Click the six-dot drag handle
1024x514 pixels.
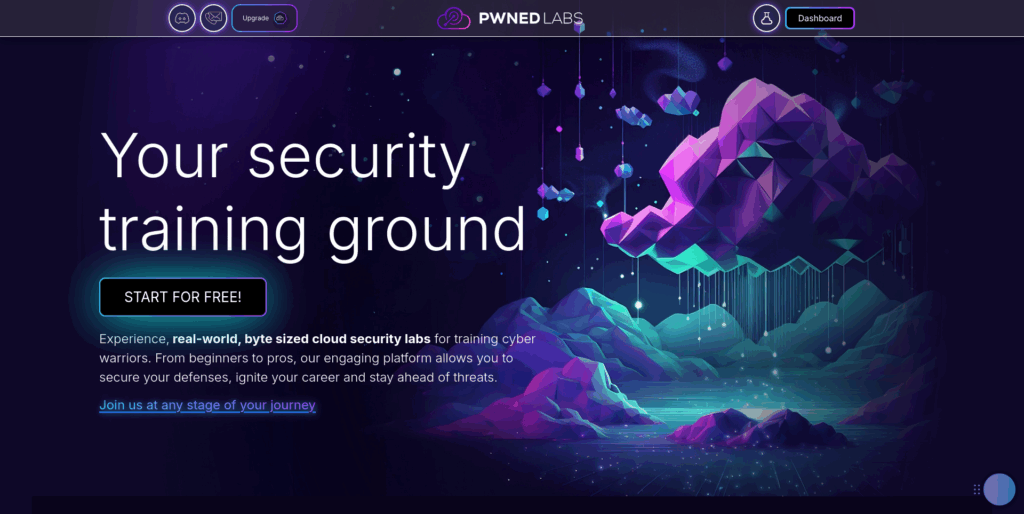[x=977, y=489]
